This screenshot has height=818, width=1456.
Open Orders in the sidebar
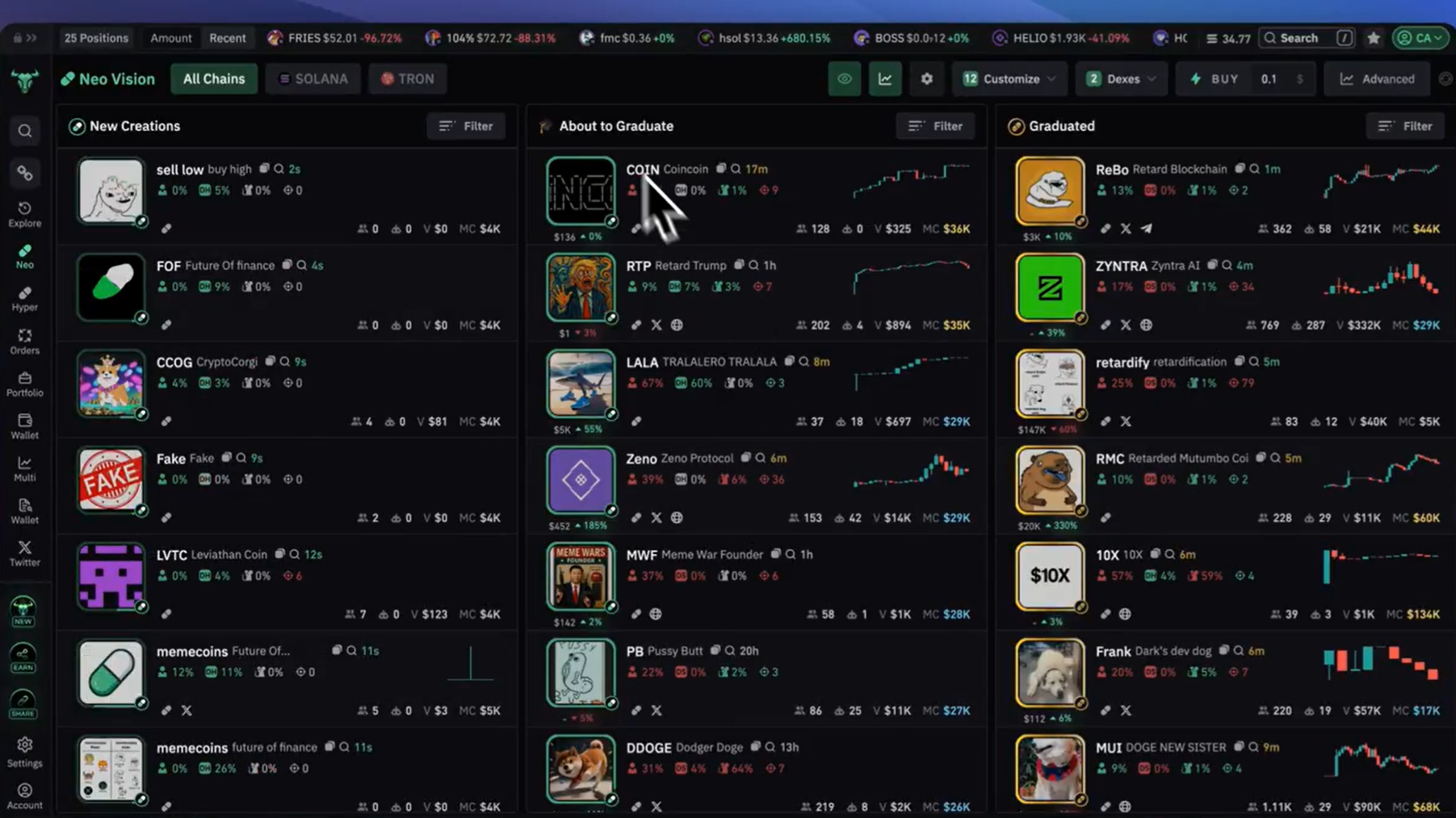click(24, 342)
